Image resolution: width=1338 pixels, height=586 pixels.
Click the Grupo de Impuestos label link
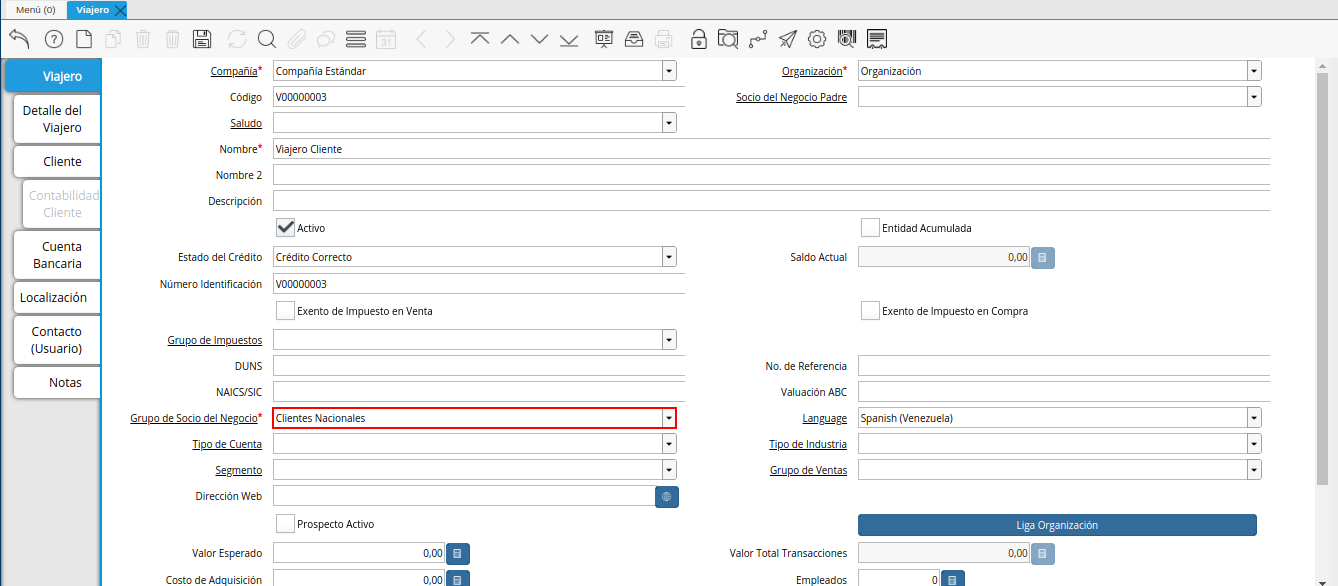tap(214, 341)
